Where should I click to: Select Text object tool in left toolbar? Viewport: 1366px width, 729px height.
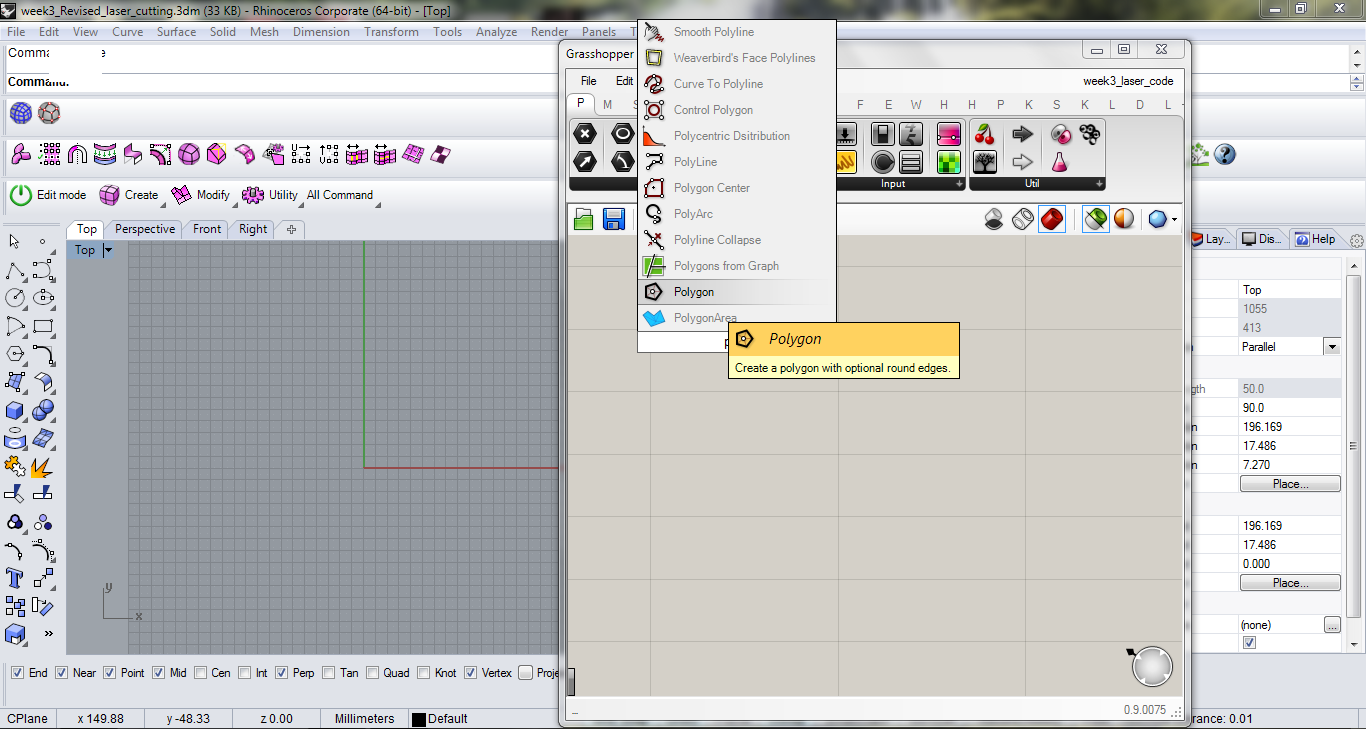pos(15,578)
